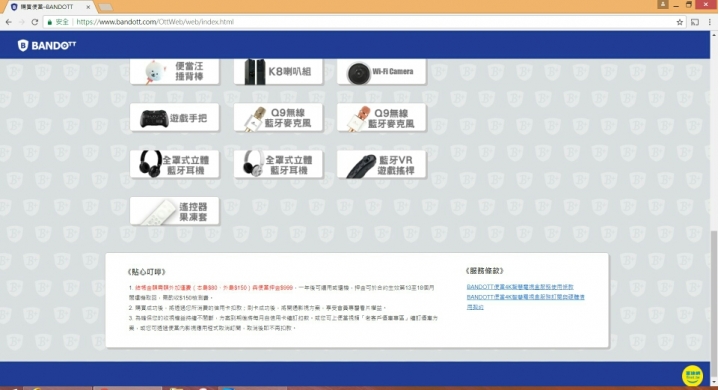Screen dimensions: 720x390
Task: Click the scrollbar up arrow
Action: click(x=714, y=35)
